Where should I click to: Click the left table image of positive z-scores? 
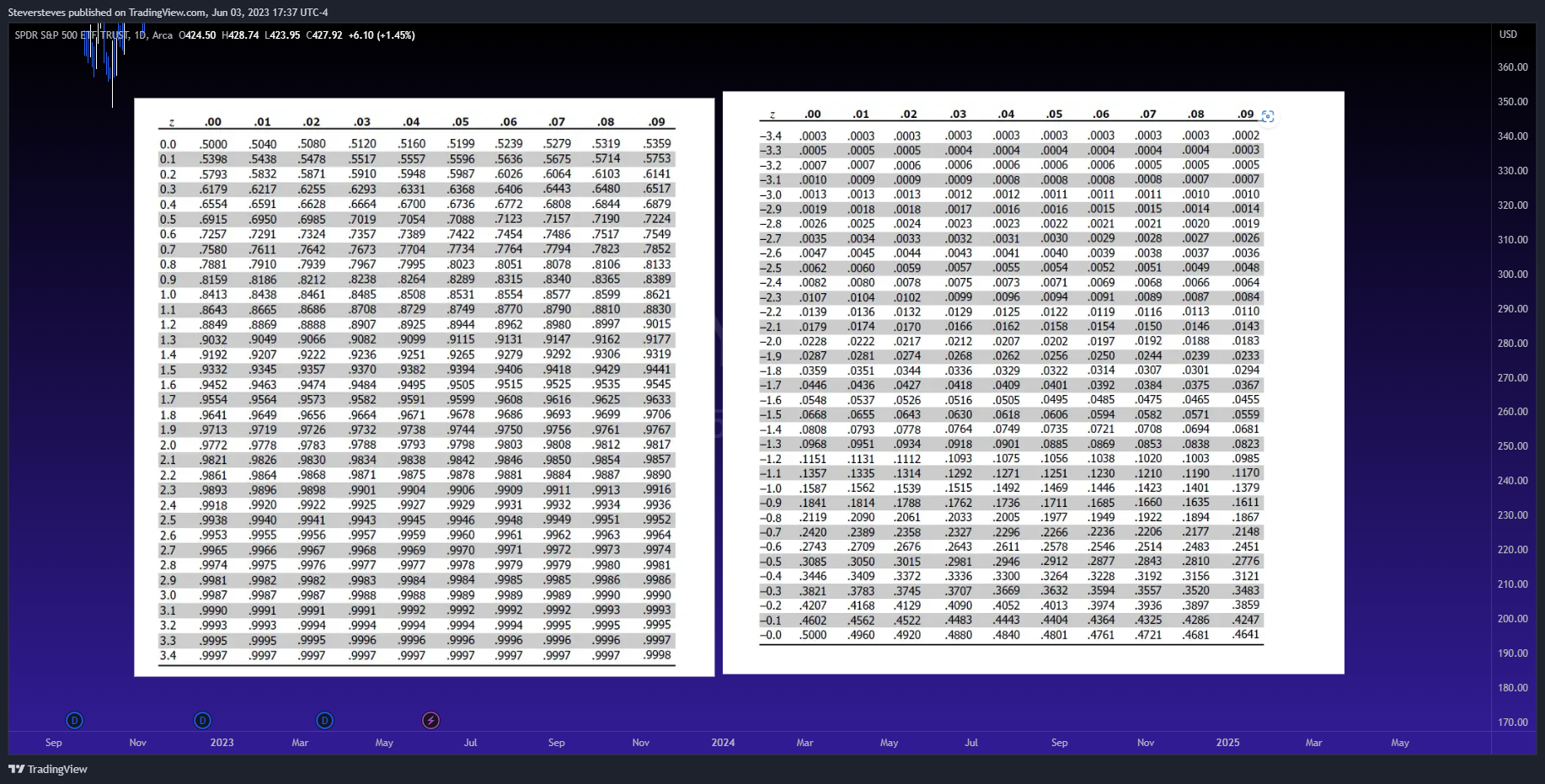pos(424,387)
